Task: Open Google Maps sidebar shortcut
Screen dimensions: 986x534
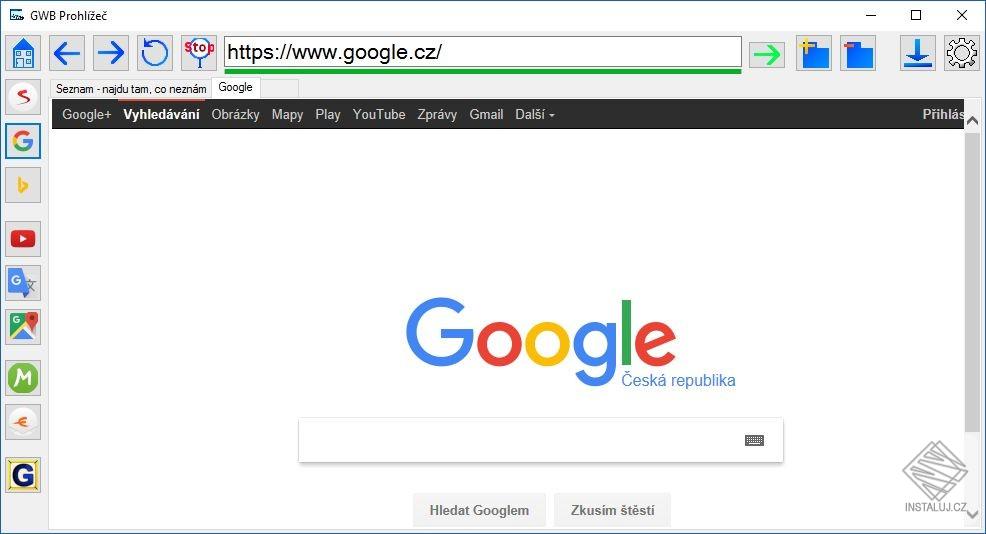Action: (23, 327)
